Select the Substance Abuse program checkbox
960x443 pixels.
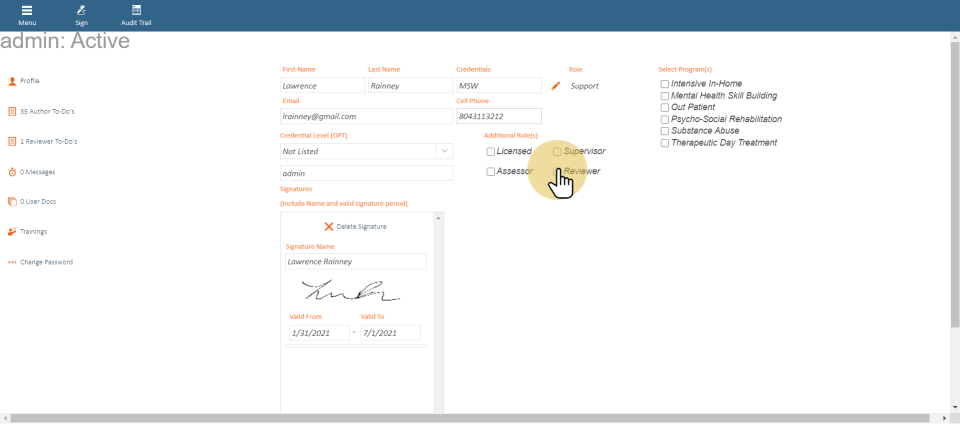click(665, 131)
